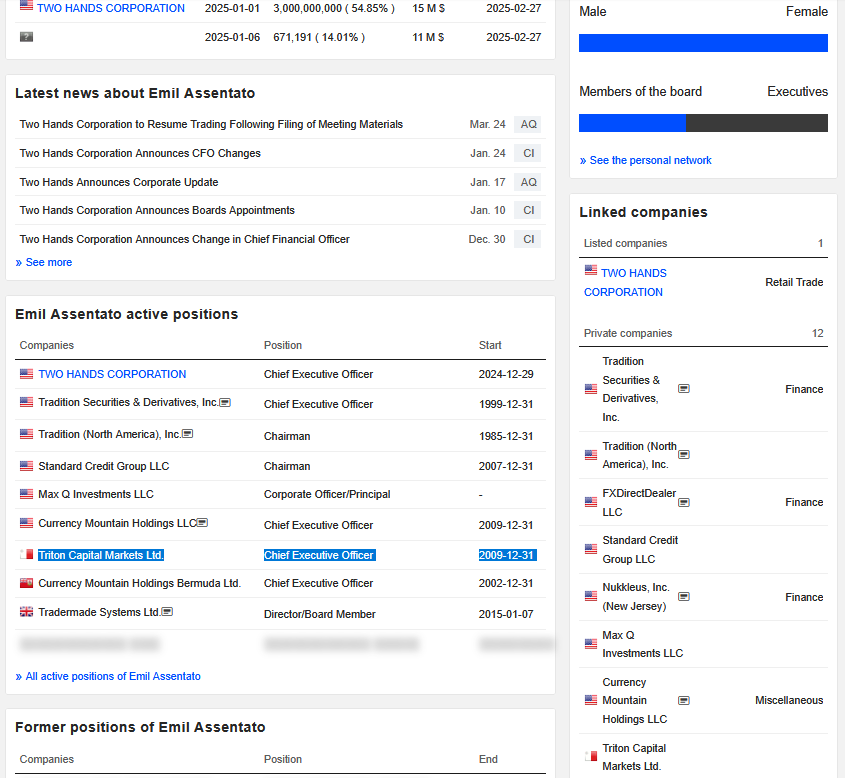Click the US flag beside Tradition Securities & Derivatives position row

(26, 402)
